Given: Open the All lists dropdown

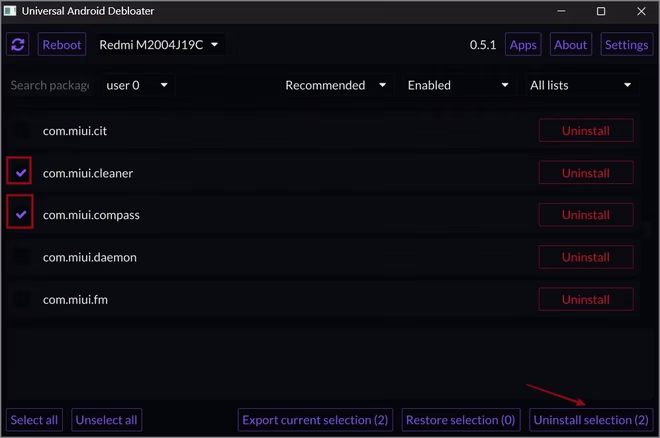Looking at the screenshot, I should (x=580, y=85).
